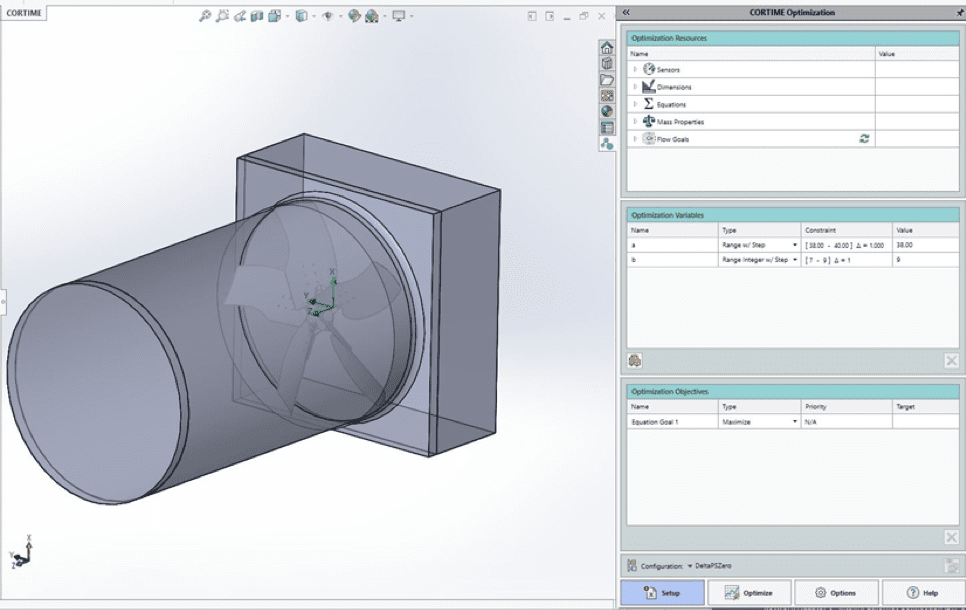Click the coordinate triad in the viewport corner
This screenshot has height=610, width=966.
coord(20,552)
